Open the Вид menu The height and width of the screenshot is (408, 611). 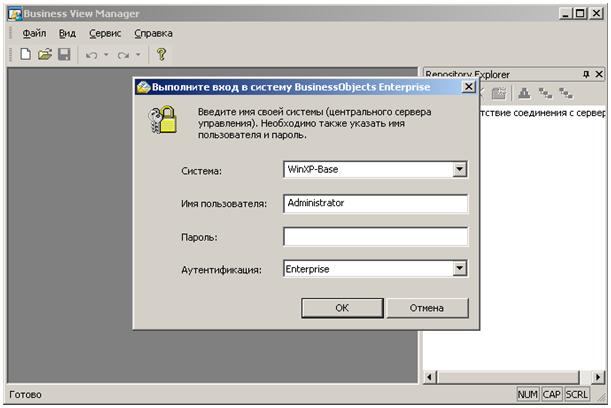point(67,34)
